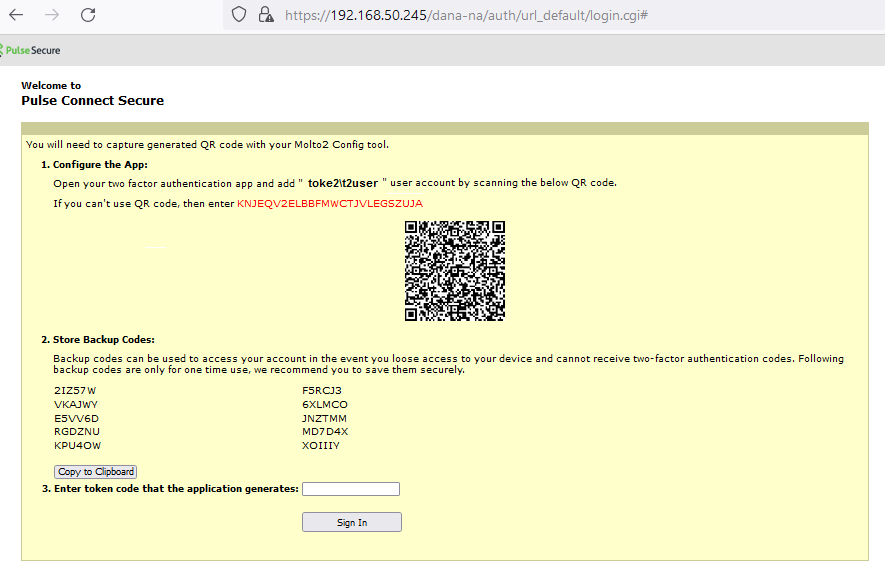Open the shield tracking protection icon

tap(239, 15)
